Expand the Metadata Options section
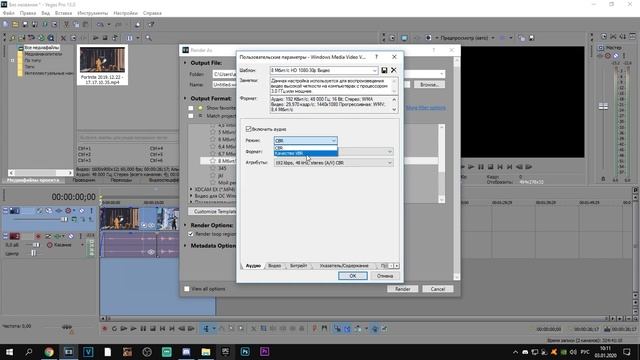This screenshot has height=360, width=640. tap(185, 246)
